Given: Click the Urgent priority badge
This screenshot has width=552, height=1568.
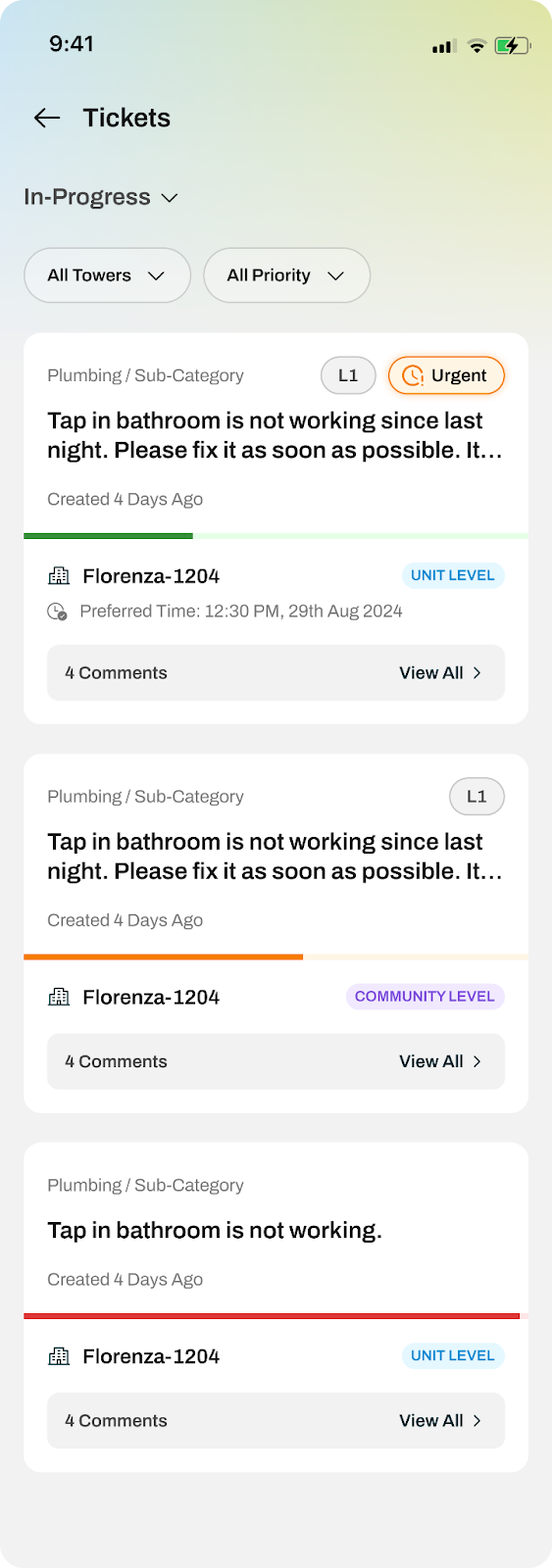Looking at the screenshot, I should click(x=446, y=375).
